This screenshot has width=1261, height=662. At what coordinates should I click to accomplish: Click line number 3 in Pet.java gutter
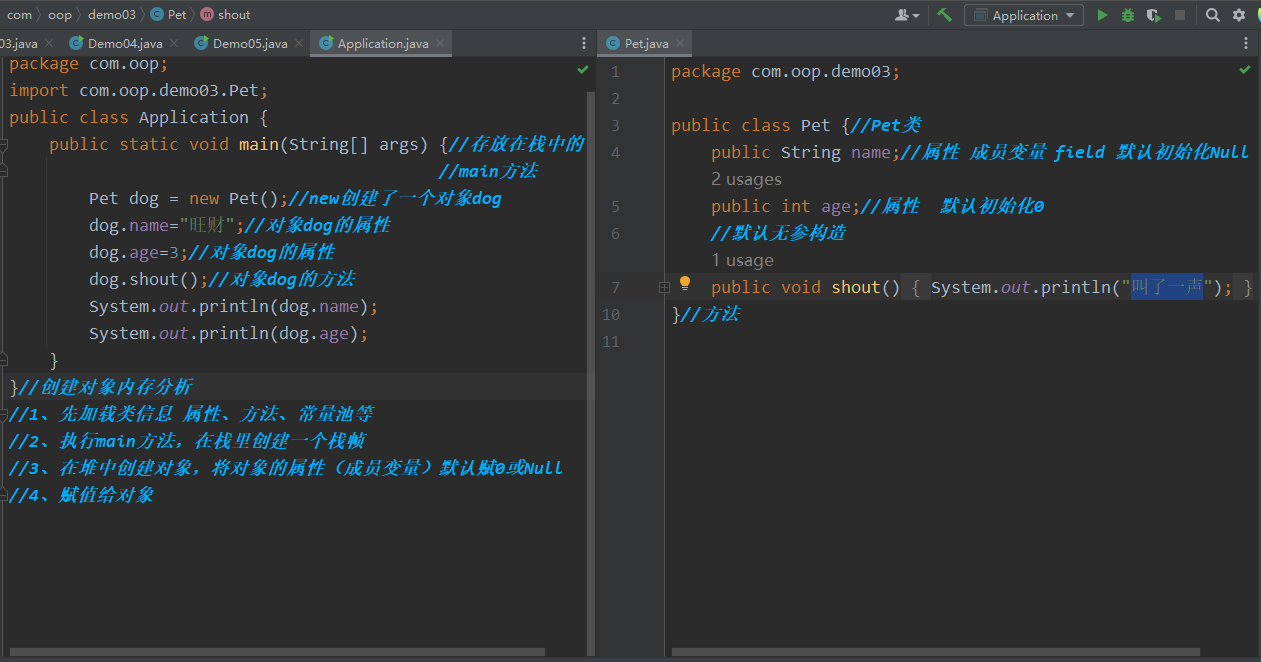[x=615, y=126]
